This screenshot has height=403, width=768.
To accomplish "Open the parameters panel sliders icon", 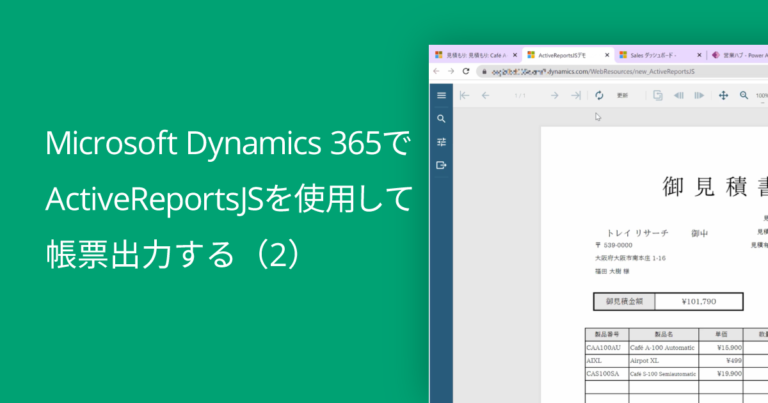I will 441,142.
